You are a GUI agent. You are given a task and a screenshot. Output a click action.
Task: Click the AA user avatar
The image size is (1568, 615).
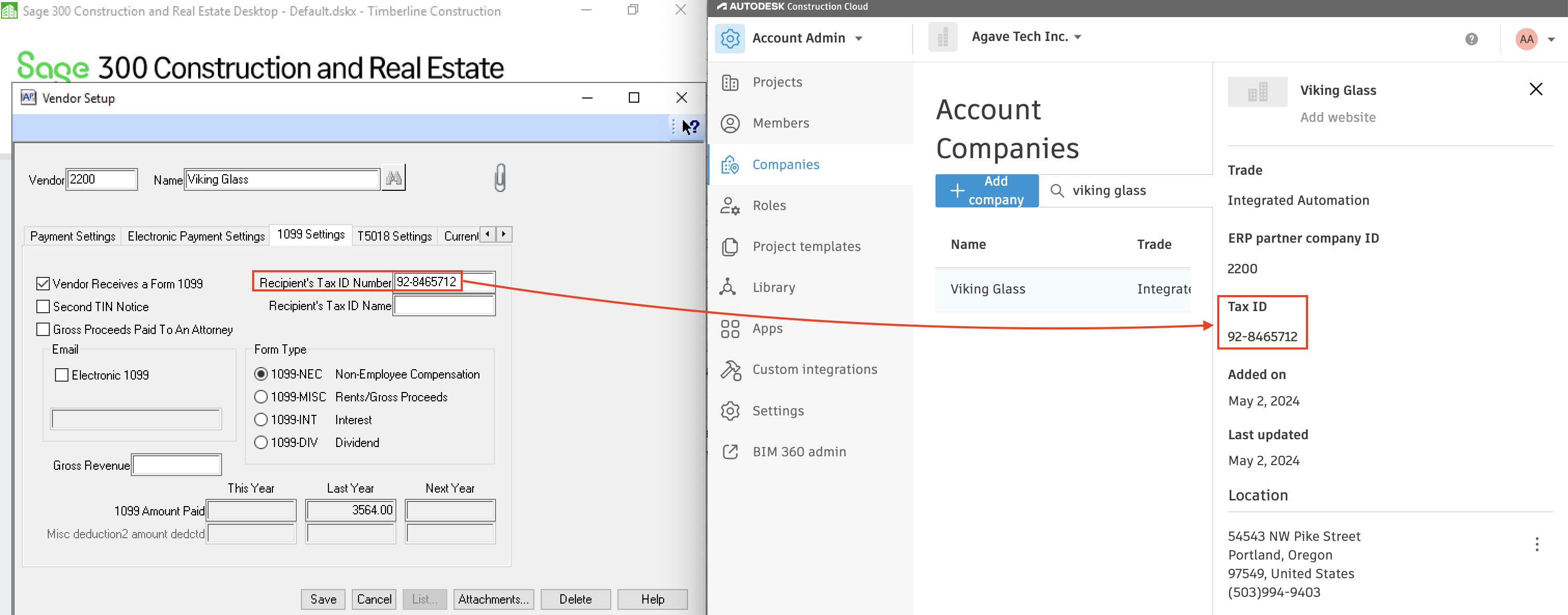tap(1526, 39)
